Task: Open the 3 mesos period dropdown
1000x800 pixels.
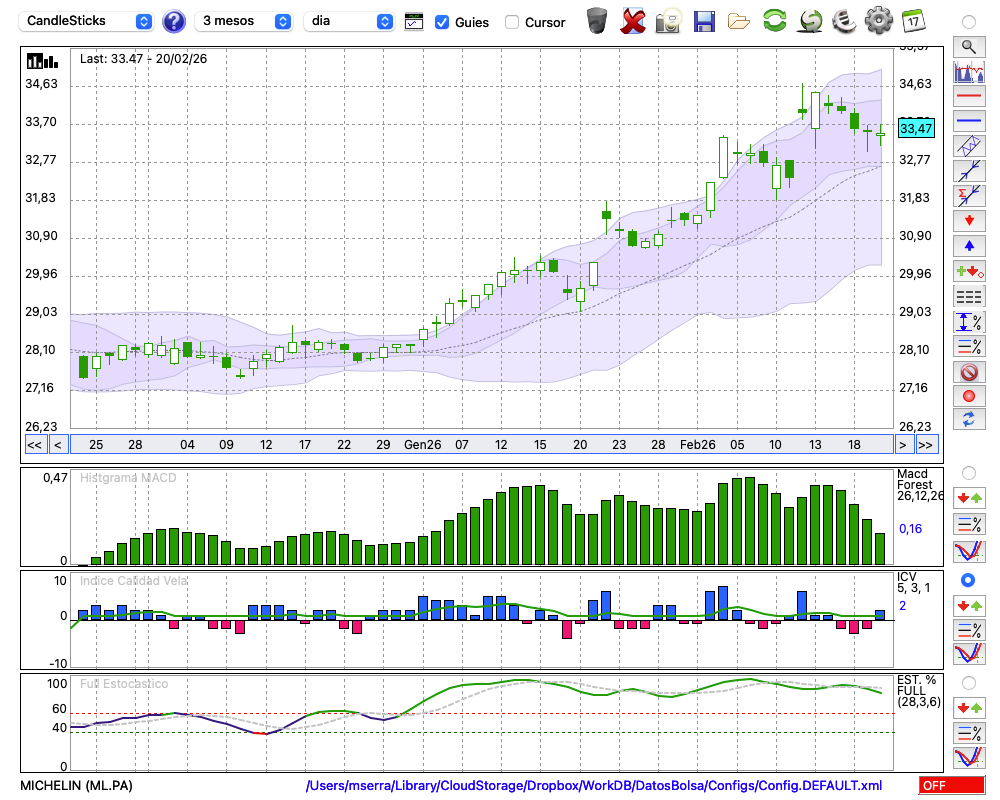Action: click(x=245, y=21)
